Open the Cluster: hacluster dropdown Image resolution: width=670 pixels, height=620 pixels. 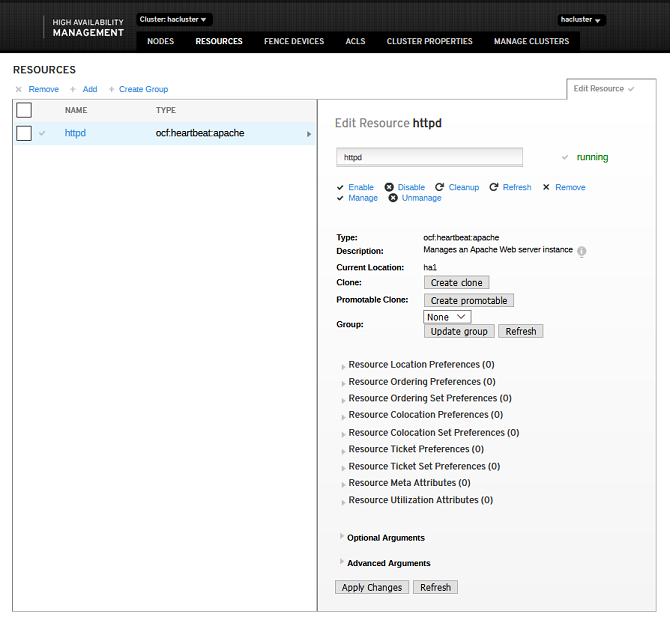pyautogui.click(x=174, y=19)
